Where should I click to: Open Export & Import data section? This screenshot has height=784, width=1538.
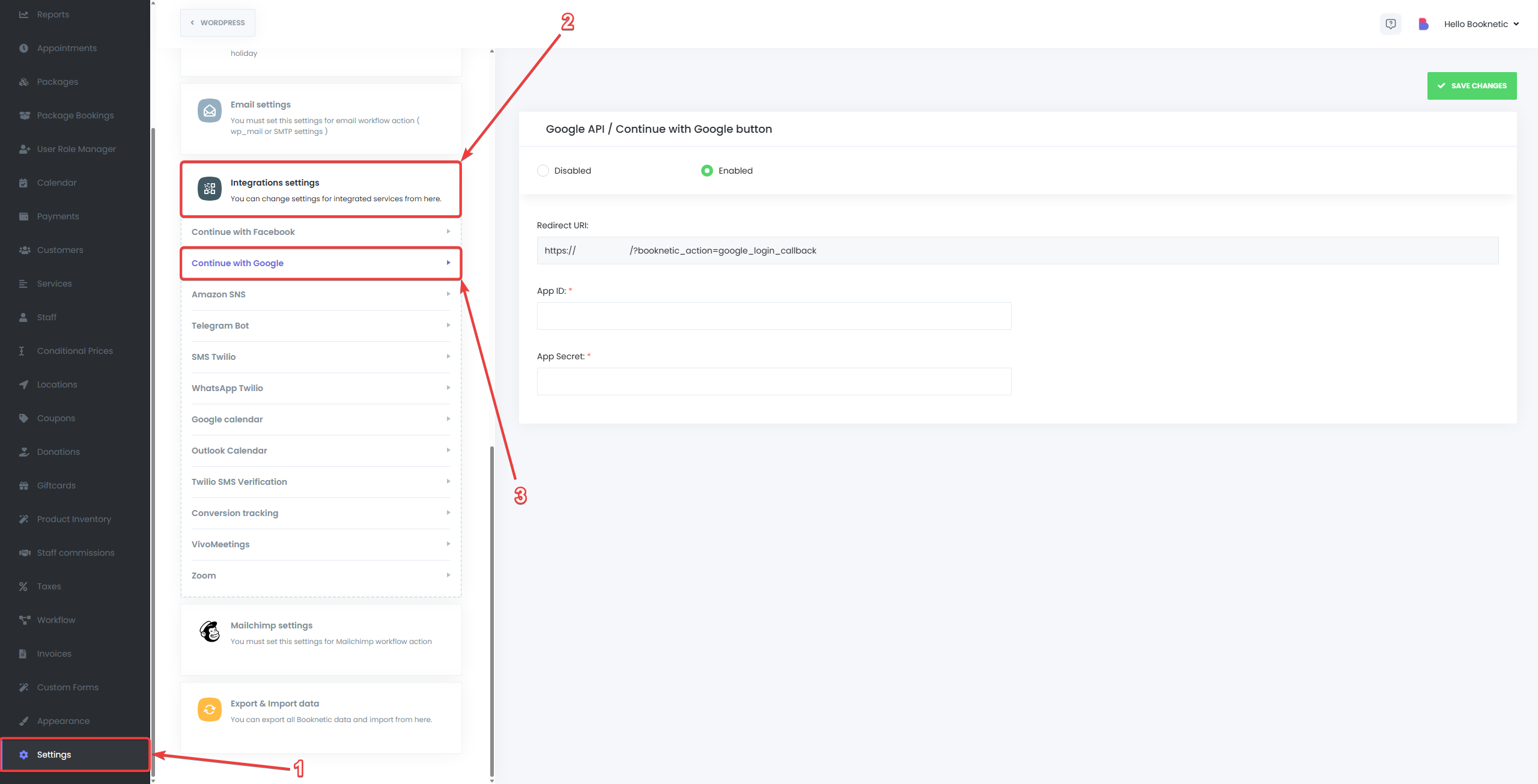(321, 718)
